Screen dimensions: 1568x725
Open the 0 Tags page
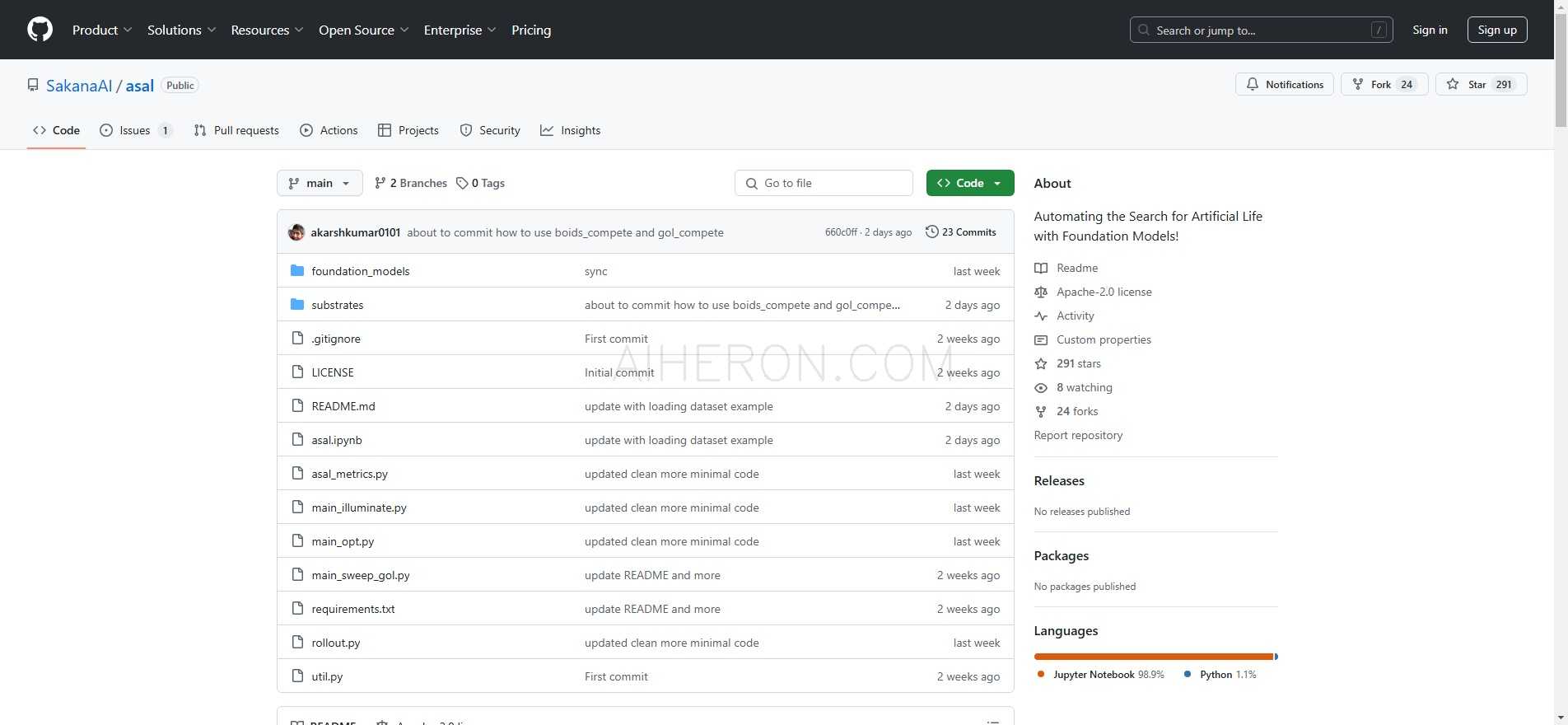click(481, 183)
